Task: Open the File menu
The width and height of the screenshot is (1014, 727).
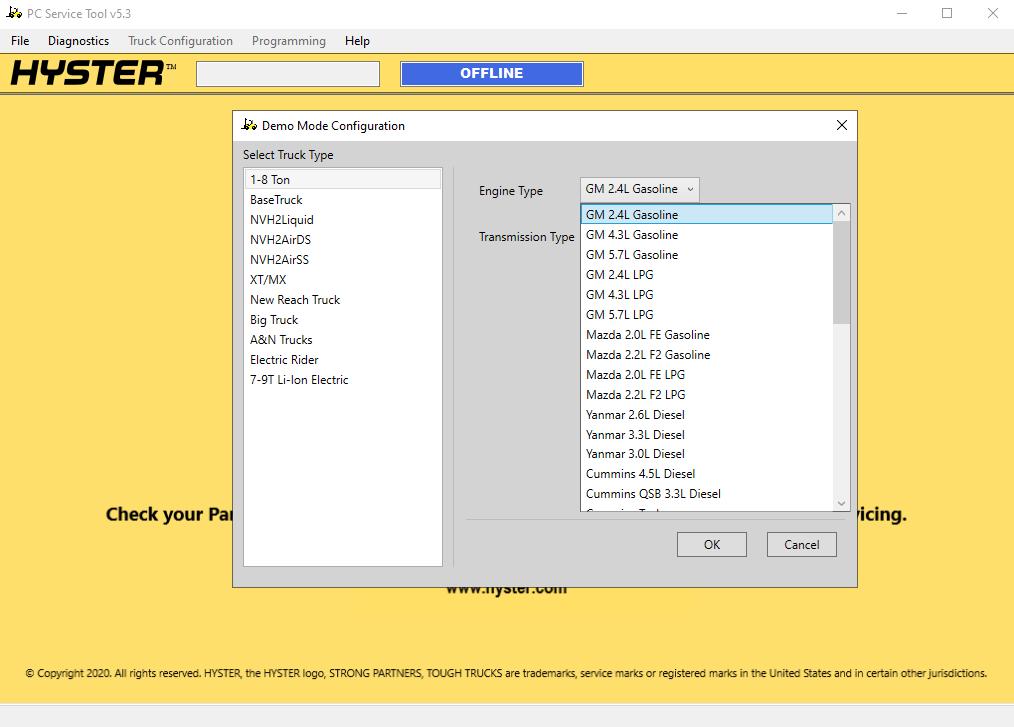Action: (20, 41)
